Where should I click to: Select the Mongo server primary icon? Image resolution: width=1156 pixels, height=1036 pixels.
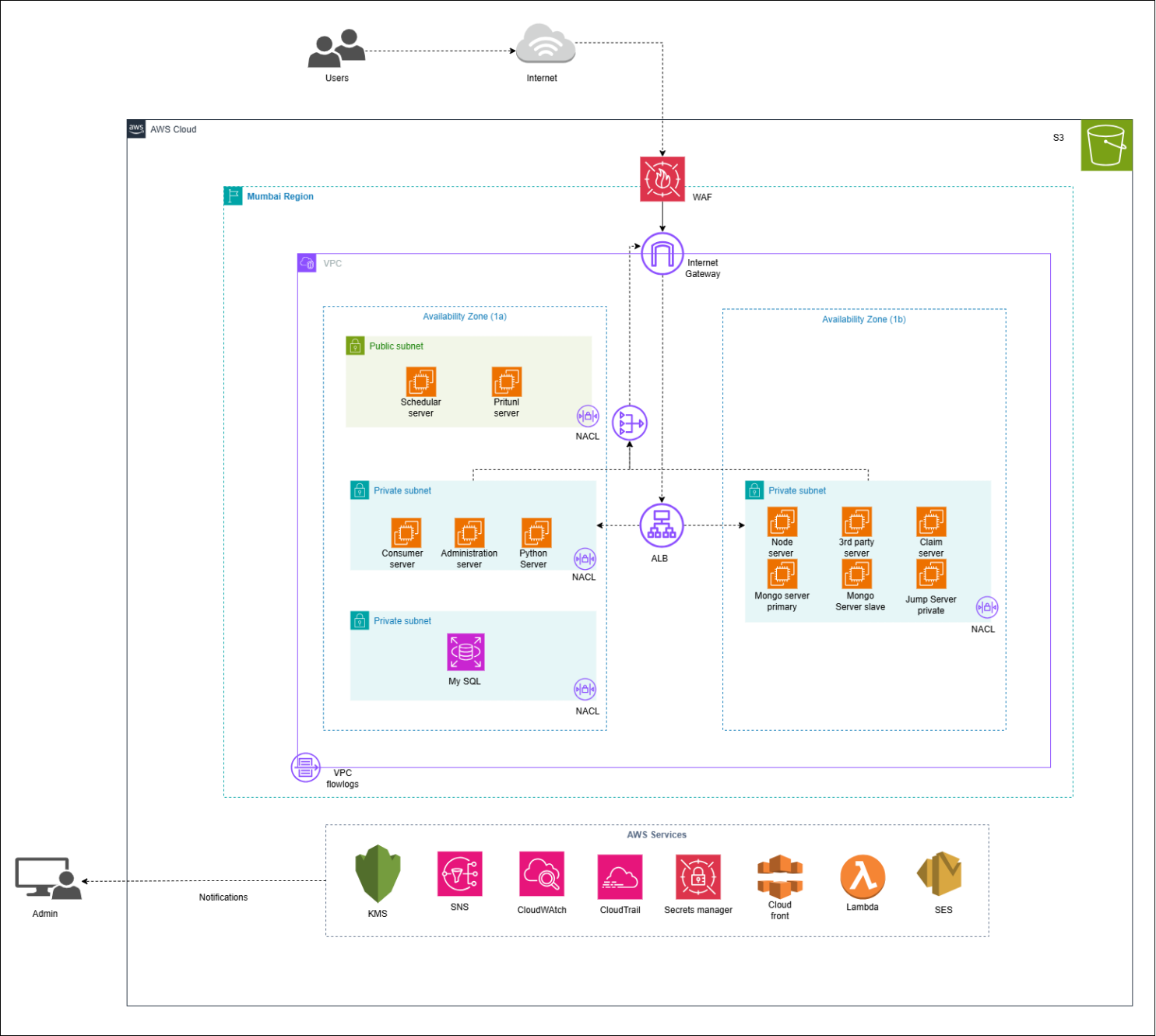click(782, 574)
